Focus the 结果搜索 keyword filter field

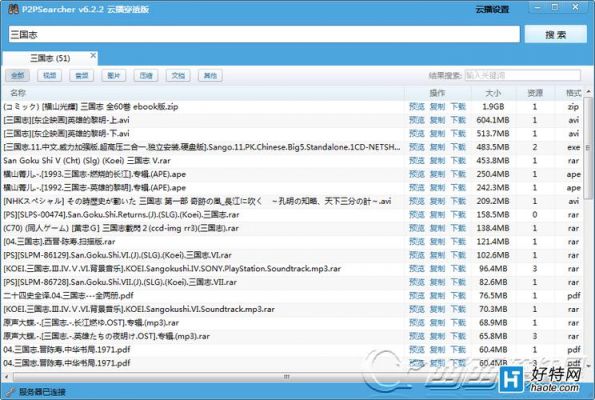523,76
